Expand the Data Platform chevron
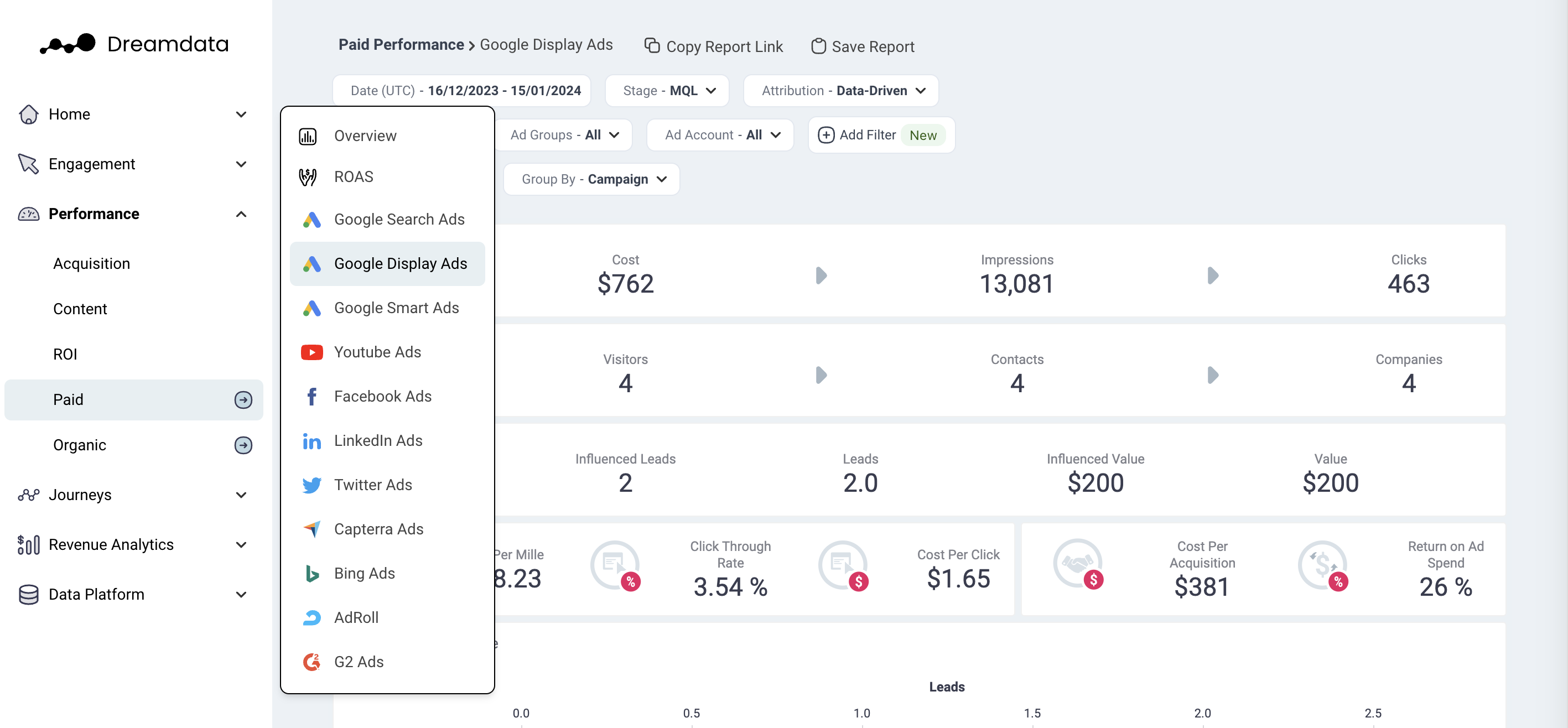Viewport: 1568px width, 728px height. pyautogui.click(x=241, y=595)
